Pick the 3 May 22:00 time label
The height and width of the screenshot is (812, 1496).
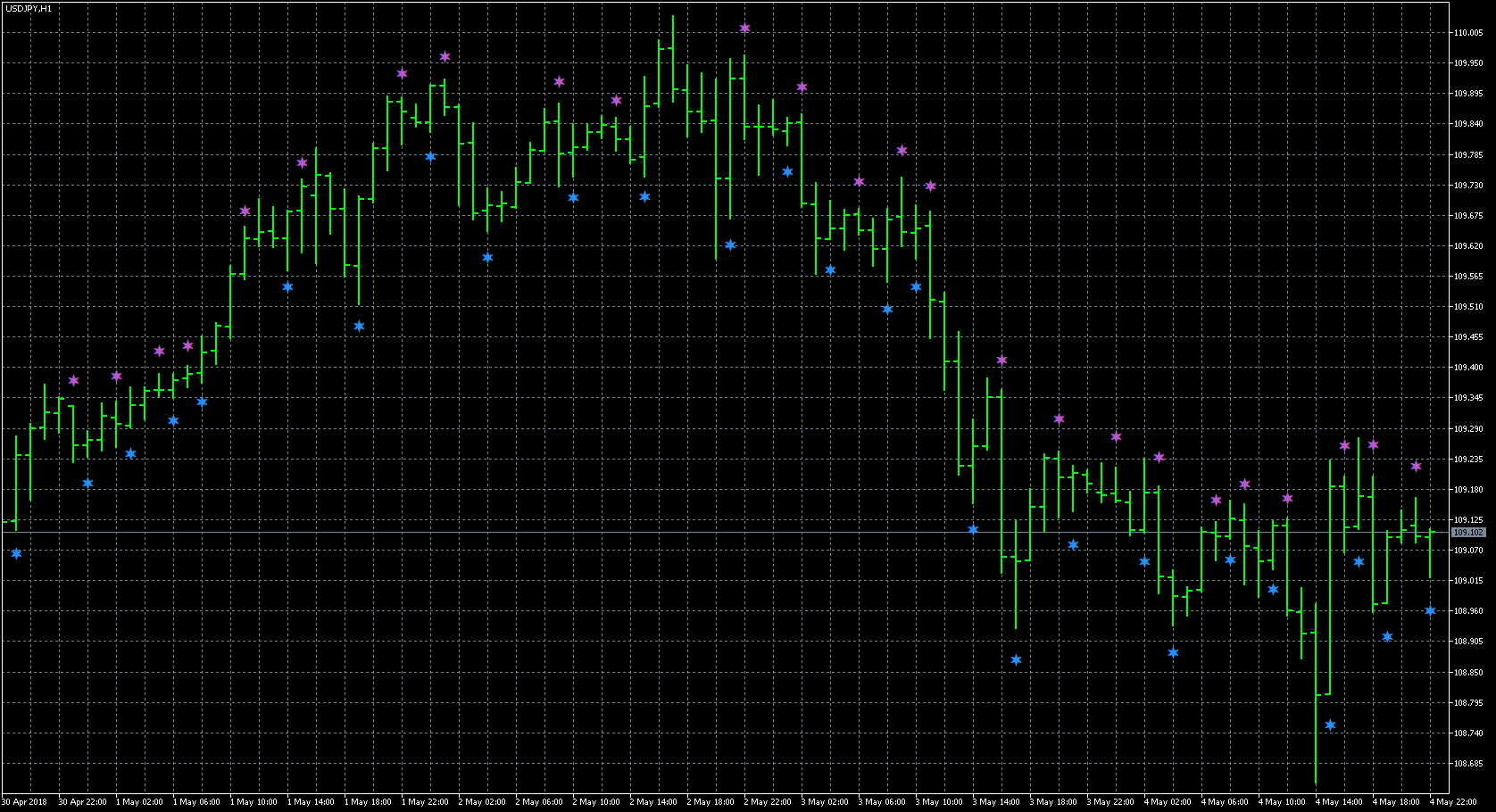pyautogui.click(x=1110, y=802)
